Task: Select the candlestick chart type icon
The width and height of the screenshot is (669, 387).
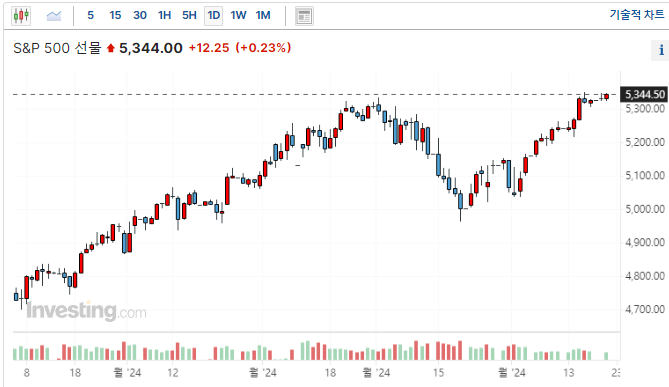Action: pos(21,16)
